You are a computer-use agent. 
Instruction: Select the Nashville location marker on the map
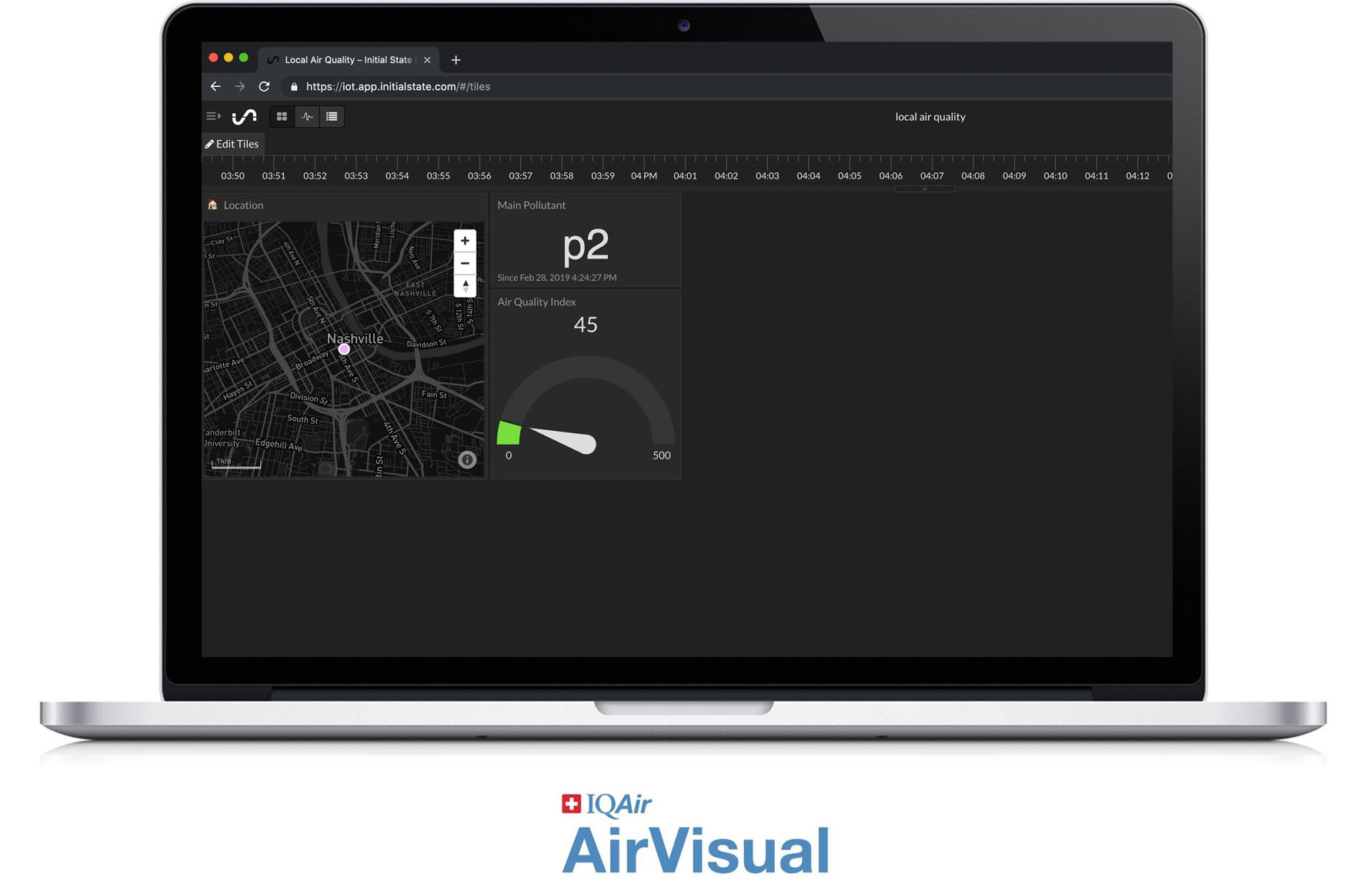pos(343,349)
